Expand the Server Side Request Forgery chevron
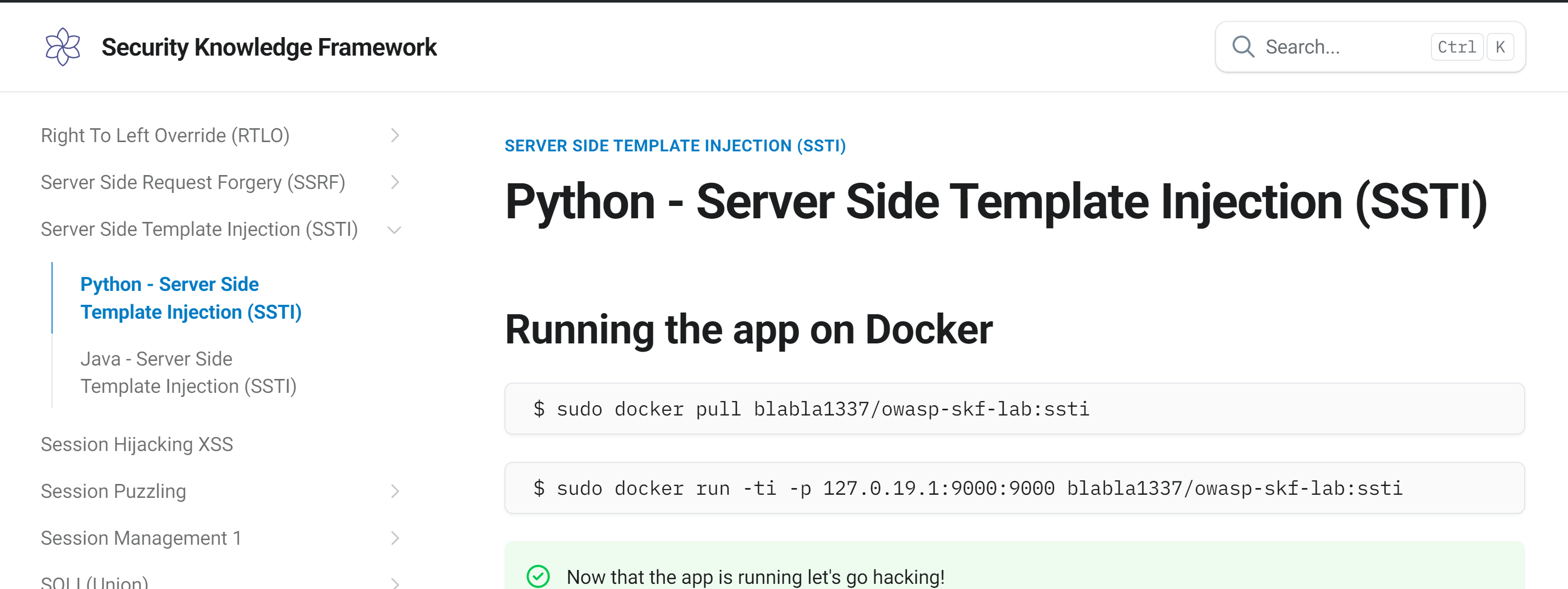 395,182
